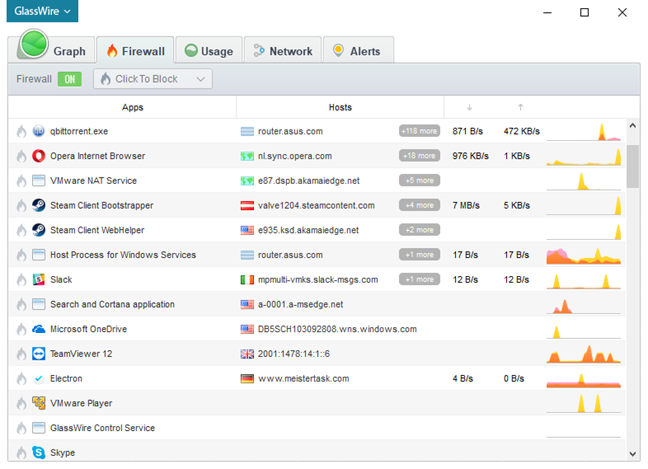The width and height of the screenshot is (648, 469).
Task: Block Skype using its flame icon
Action: [21, 453]
